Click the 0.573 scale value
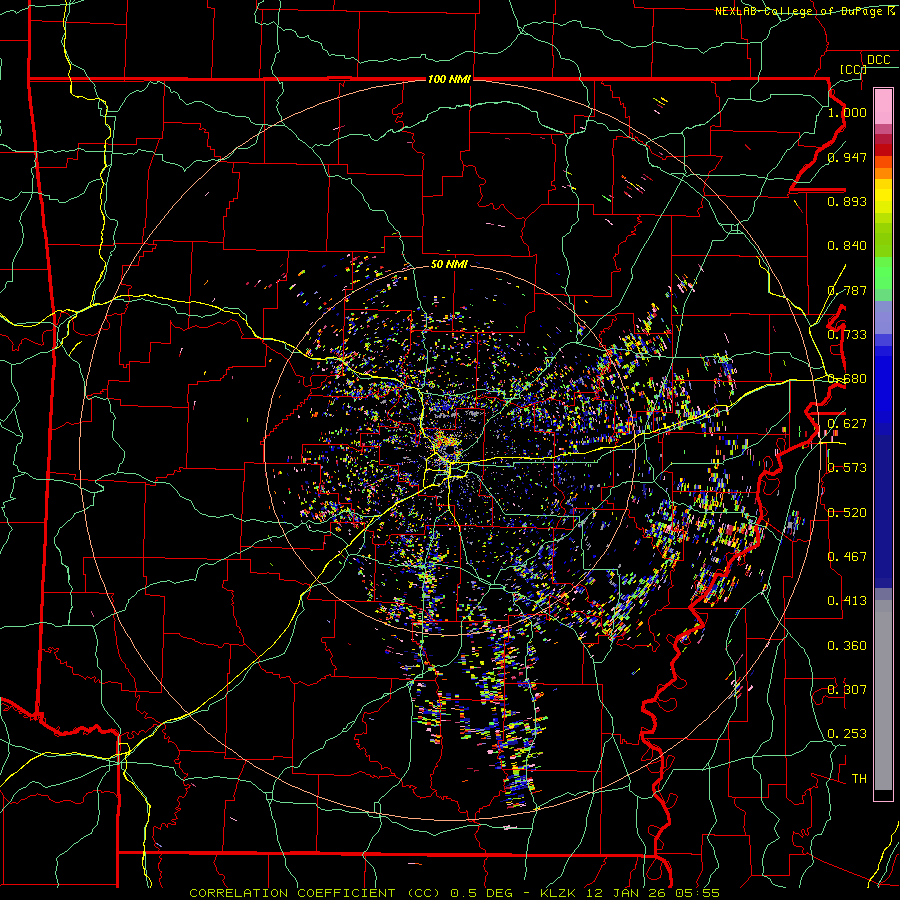This screenshot has width=900, height=900. coord(847,468)
